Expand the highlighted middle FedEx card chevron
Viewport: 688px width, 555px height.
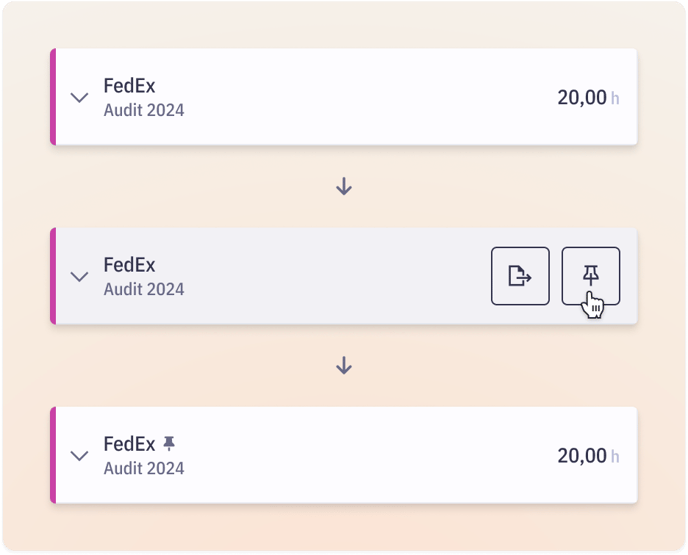pos(79,276)
